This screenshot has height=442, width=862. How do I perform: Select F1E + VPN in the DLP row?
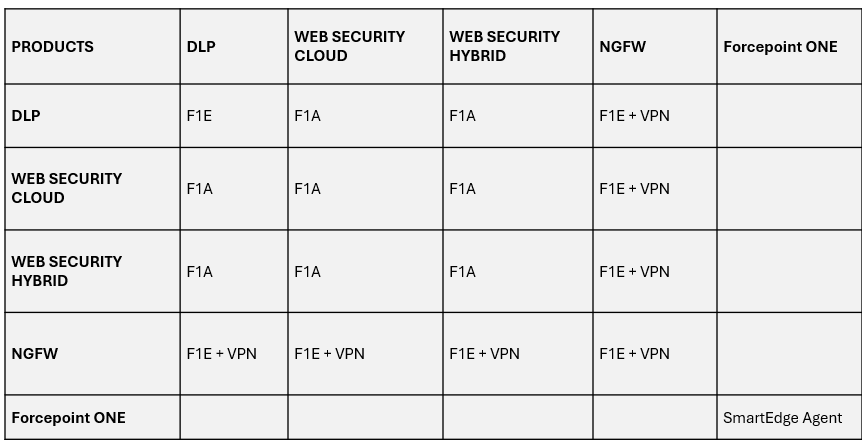[634, 116]
